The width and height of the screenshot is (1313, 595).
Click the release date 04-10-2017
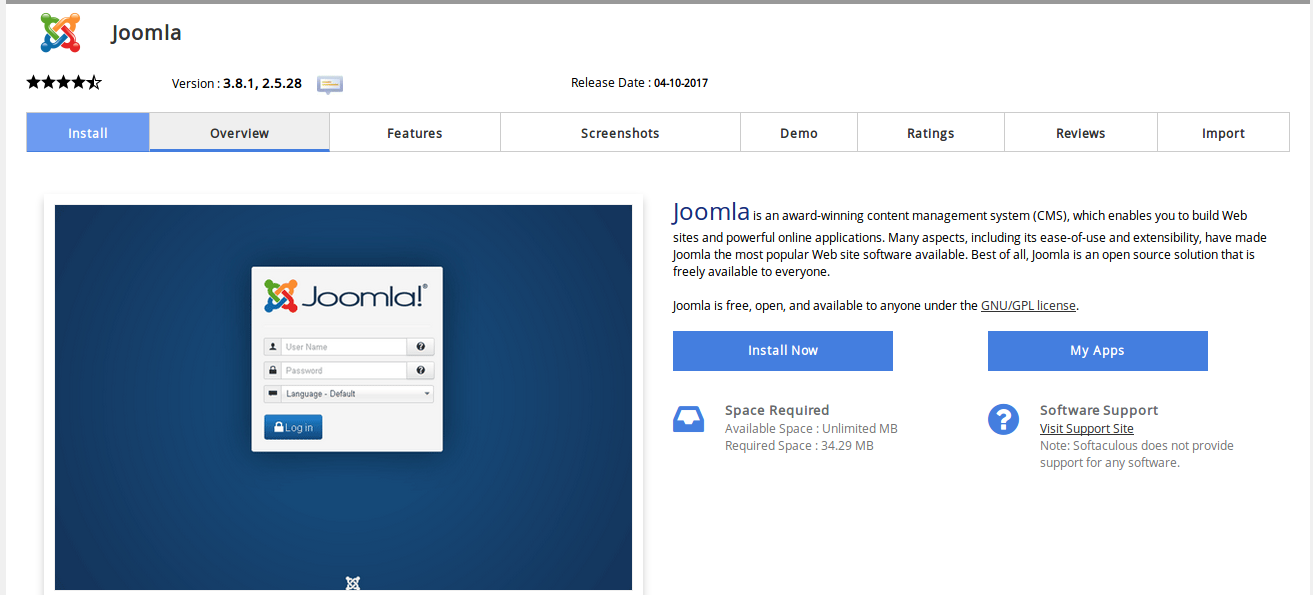[x=681, y=83]
